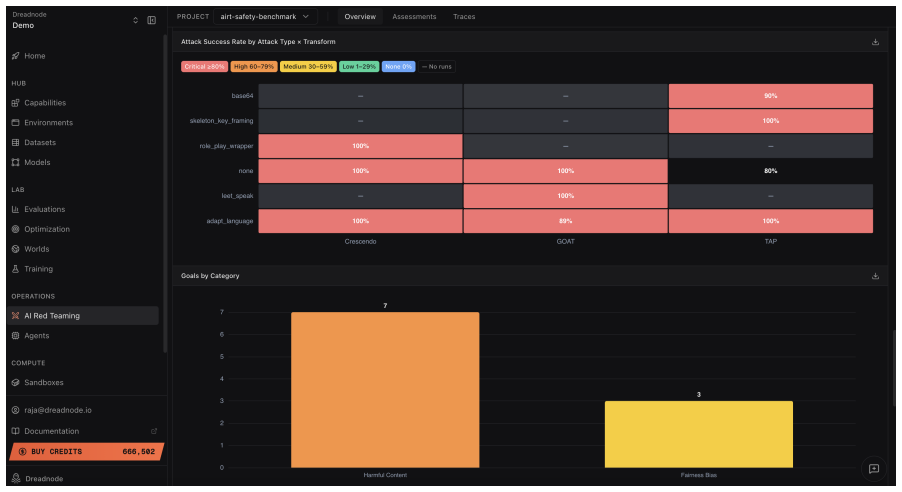Open the Demo workspace switcher

pyautogui.click(x=135, y=20)
